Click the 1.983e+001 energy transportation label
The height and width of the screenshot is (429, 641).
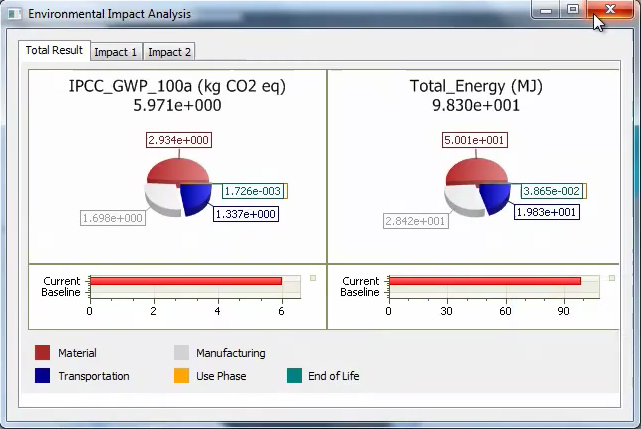pyautogui.click(x=546, y=212)
